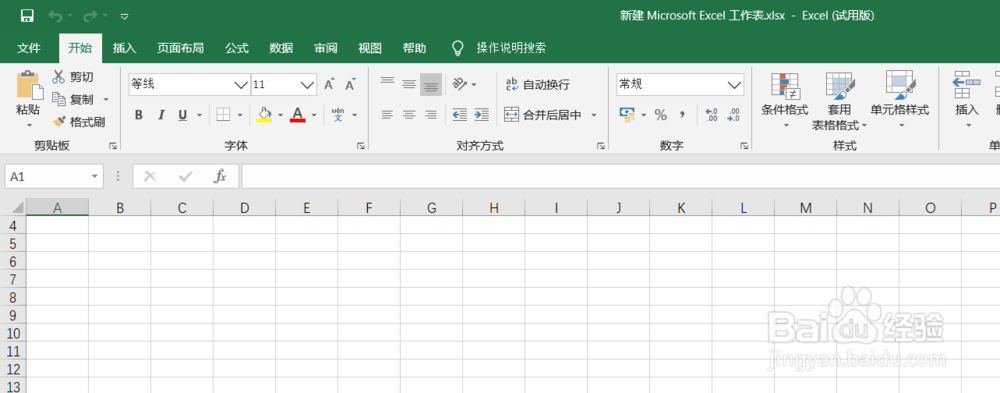Image resolution: width=1000 pixels, height=393 pixels.
Task: Apply the yellow fill color bucket
Action: pos(264,115)
